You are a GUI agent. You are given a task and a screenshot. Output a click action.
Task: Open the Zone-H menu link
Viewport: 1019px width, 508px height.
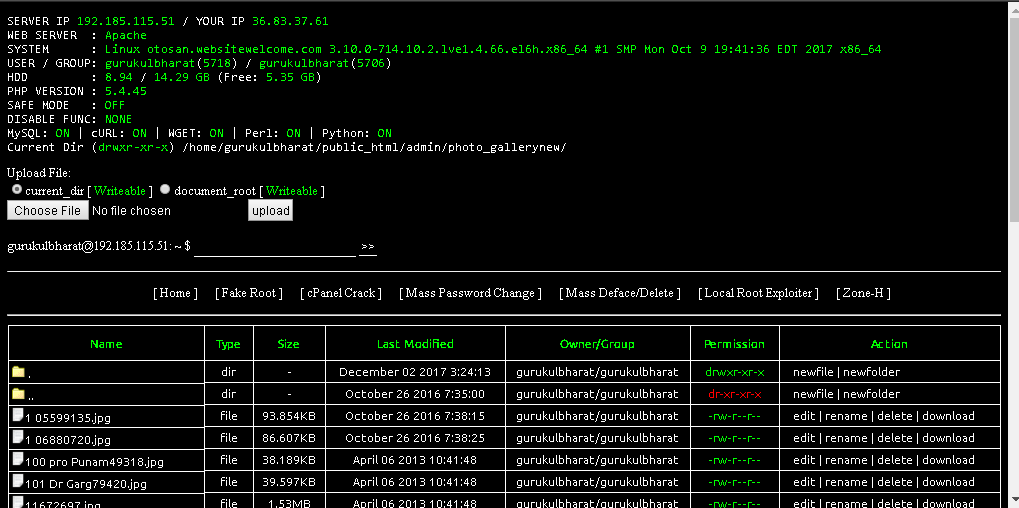(863, 293)
